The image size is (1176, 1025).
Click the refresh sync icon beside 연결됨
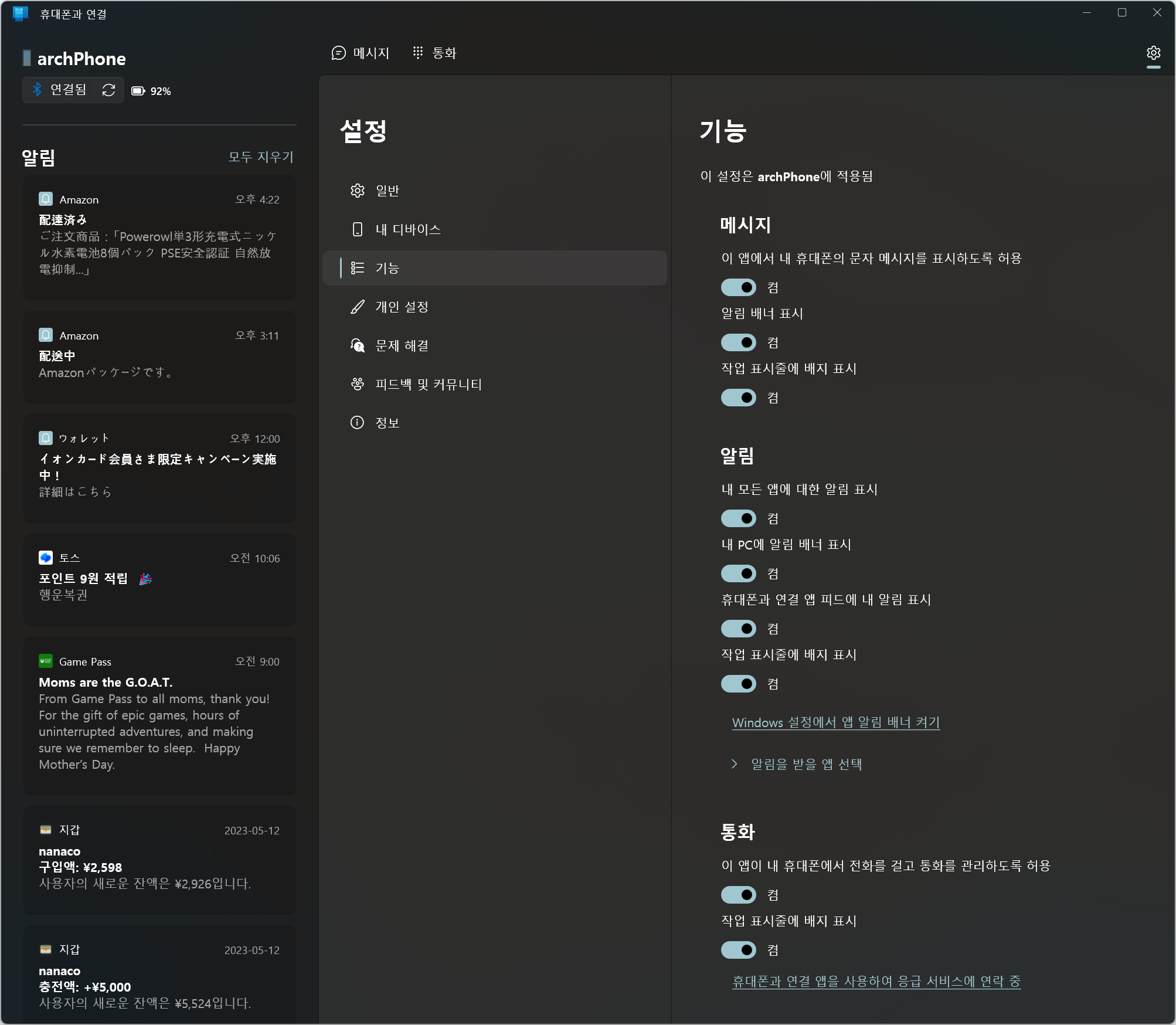(108, 90)
